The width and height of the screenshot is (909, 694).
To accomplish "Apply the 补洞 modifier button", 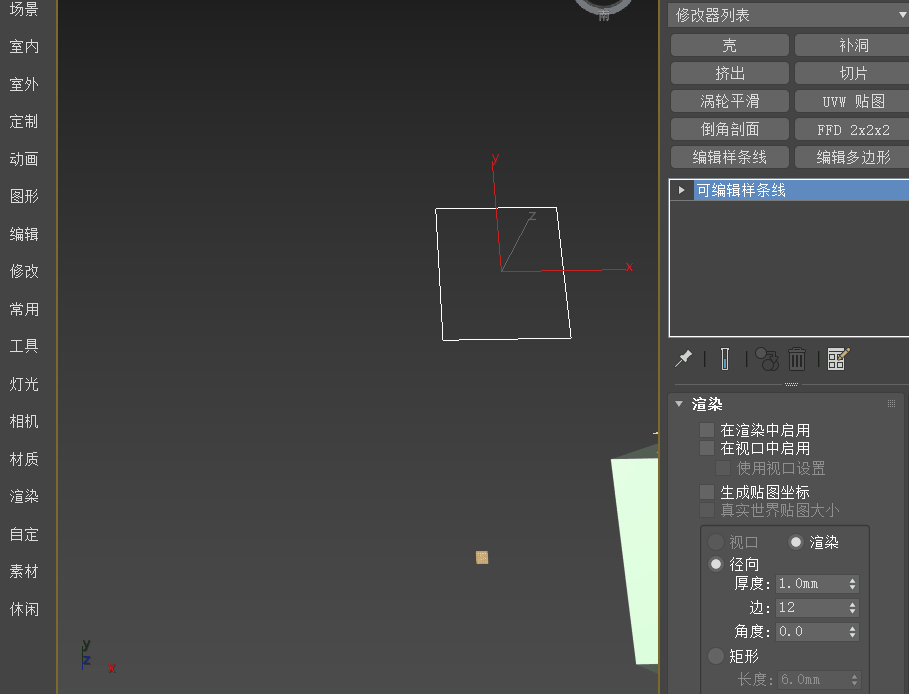I will click(x=852, y=45).
